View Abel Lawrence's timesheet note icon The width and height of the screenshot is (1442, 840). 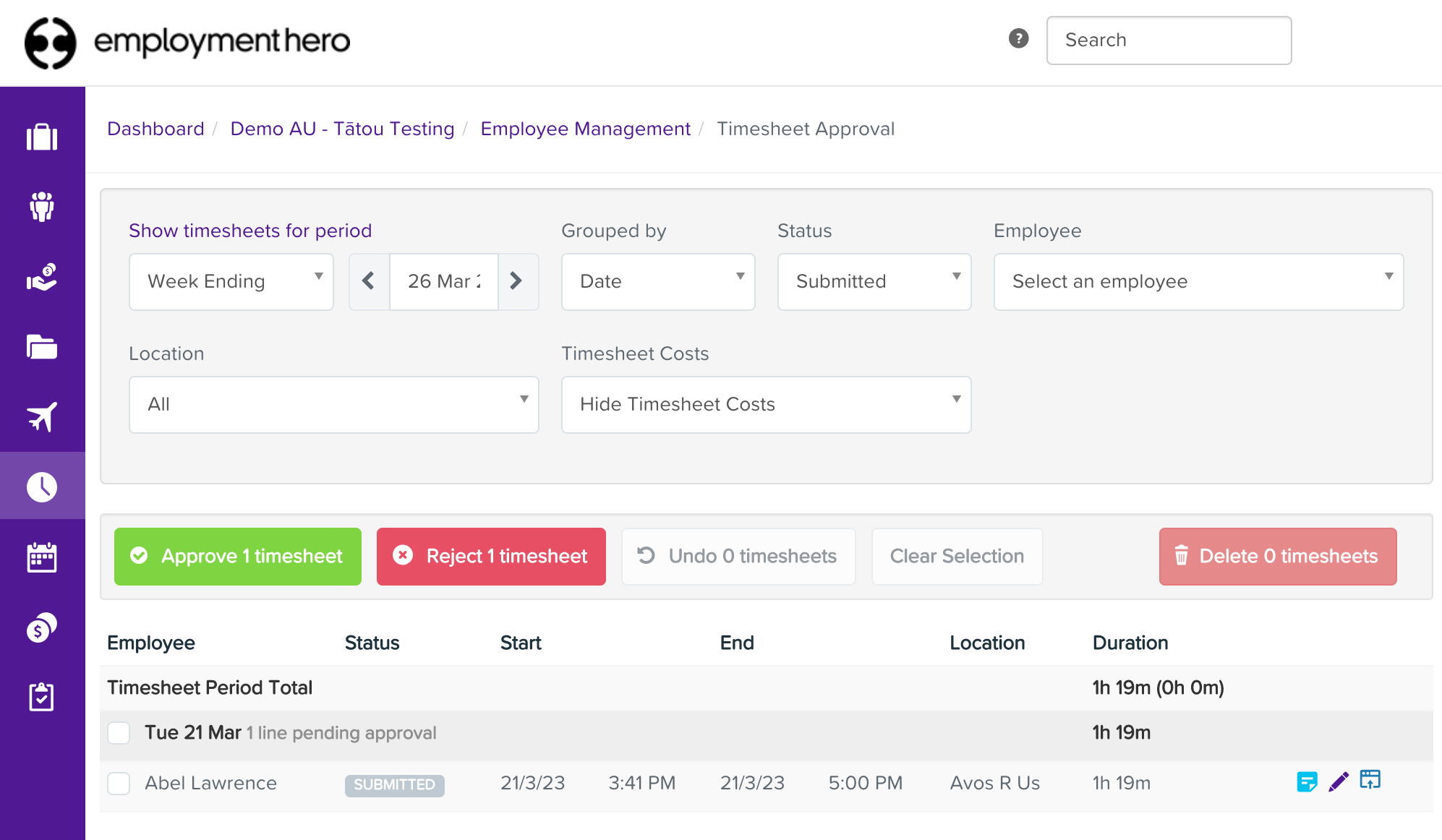(1306, 781)
